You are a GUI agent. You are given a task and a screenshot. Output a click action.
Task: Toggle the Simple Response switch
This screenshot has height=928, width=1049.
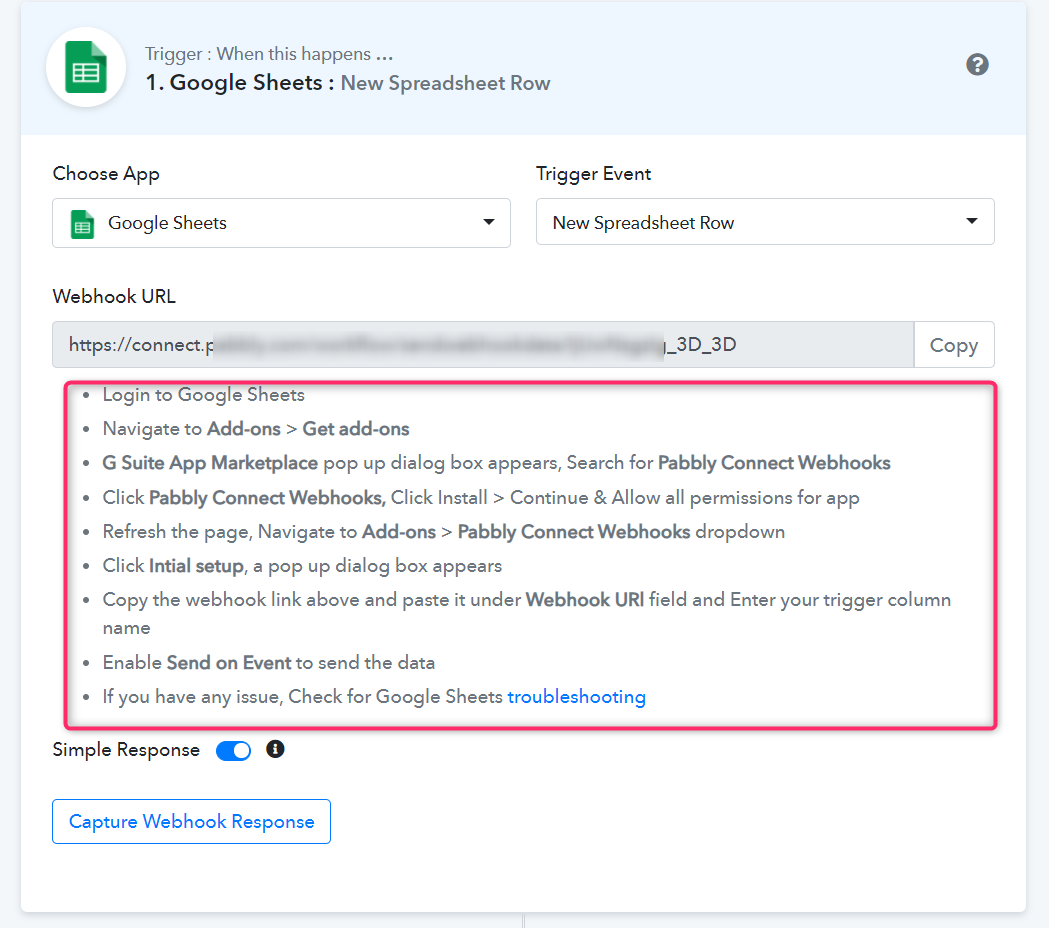pos(233,751)
